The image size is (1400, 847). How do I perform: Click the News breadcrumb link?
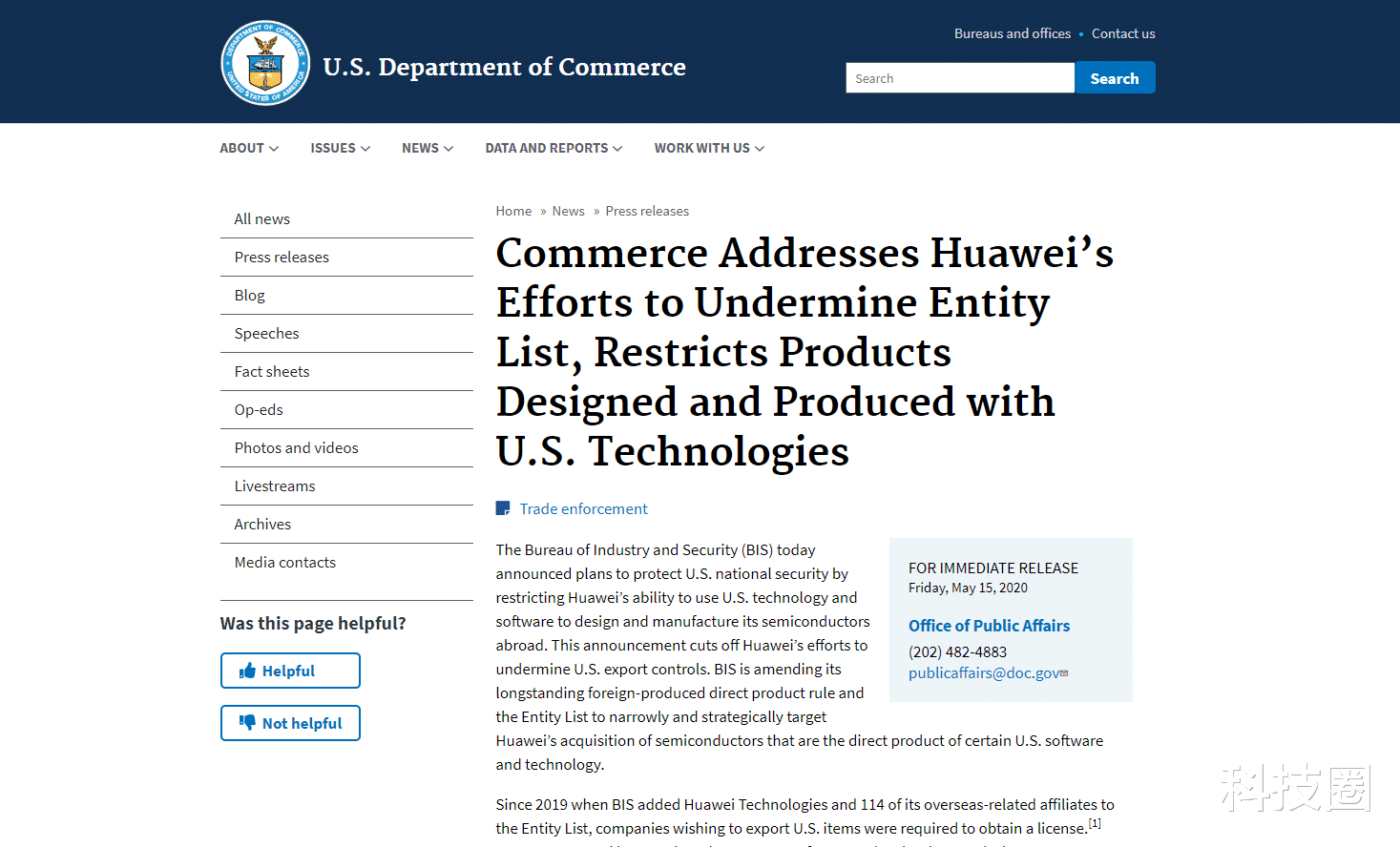(x=568, y=211)
